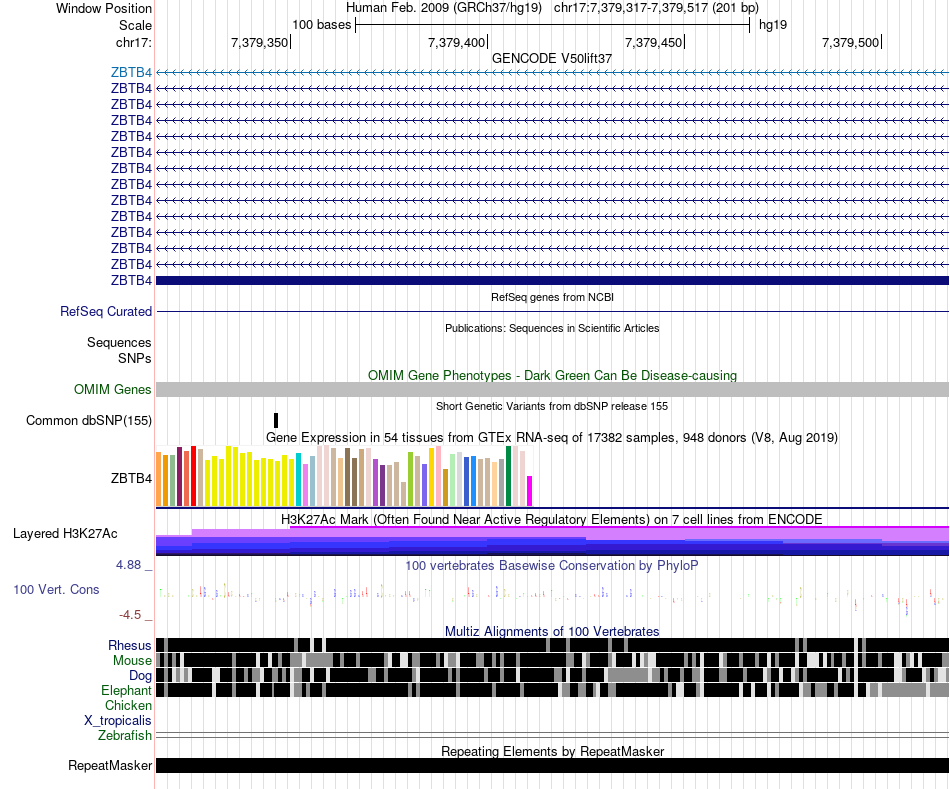Click the Zebrafish species label

coord(125,736)
